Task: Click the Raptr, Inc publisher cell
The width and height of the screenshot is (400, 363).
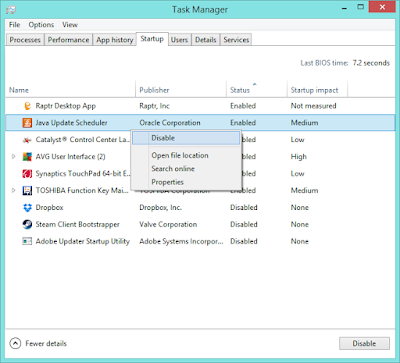Action: coord(154,106)
